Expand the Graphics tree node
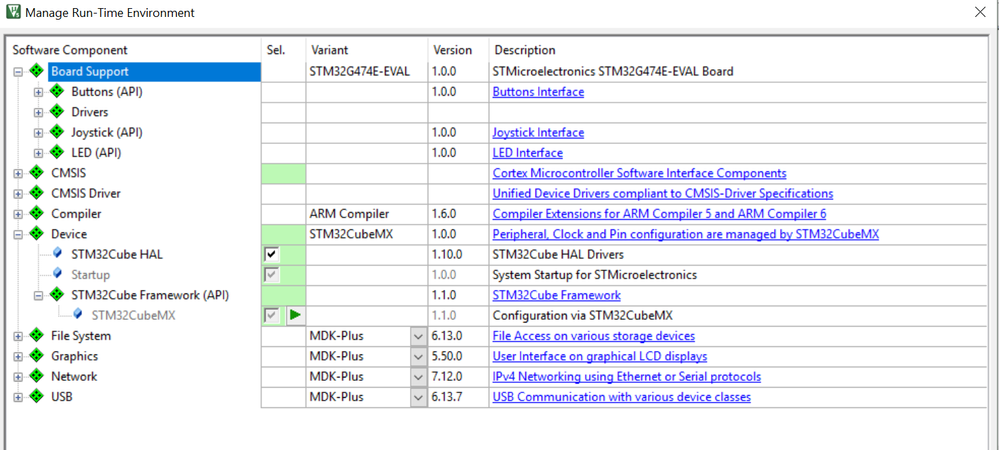This screenshot has height=450, width=999. coord(18,356)
